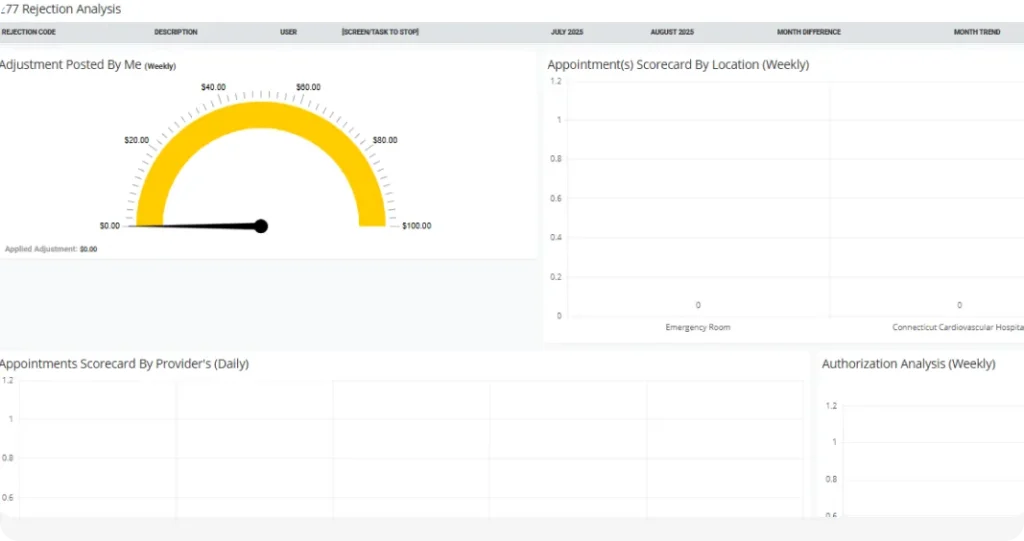Screen dimensions: 1024x541
Task: Click the MONTH TREND column header
Action: tap(977, 32)
